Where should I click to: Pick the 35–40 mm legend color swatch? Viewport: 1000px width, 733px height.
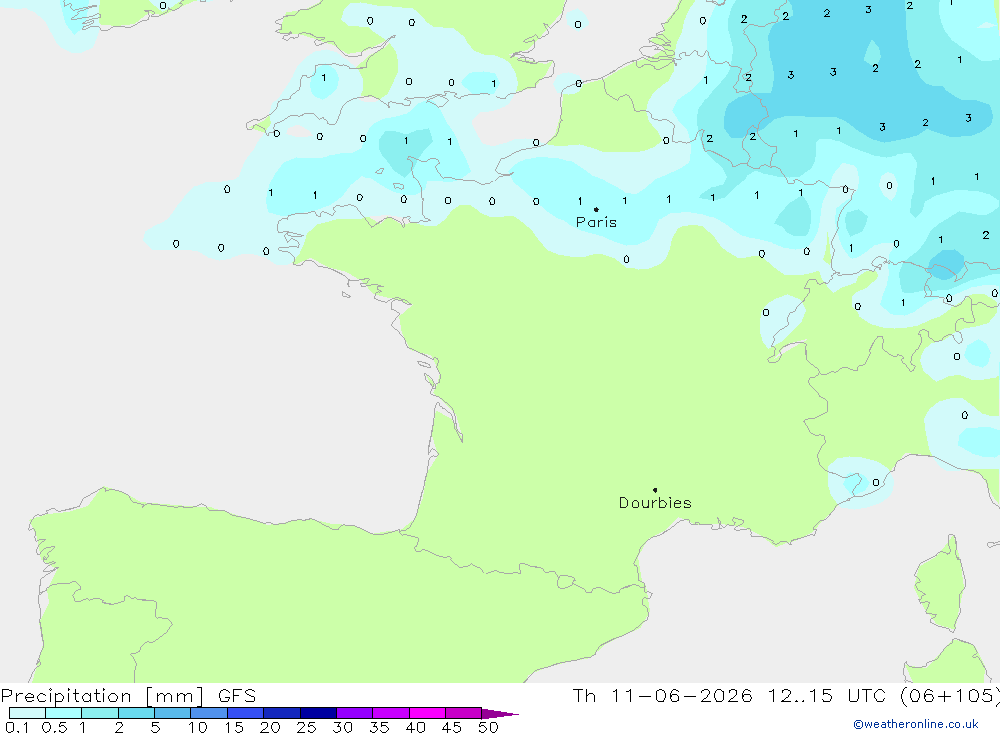tap(391, 713)
